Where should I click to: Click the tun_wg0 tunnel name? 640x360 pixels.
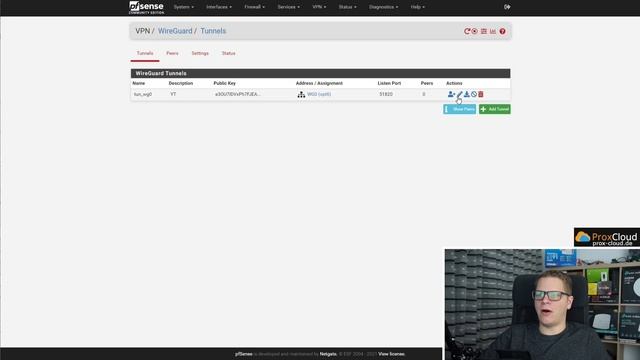click(143, 94)
